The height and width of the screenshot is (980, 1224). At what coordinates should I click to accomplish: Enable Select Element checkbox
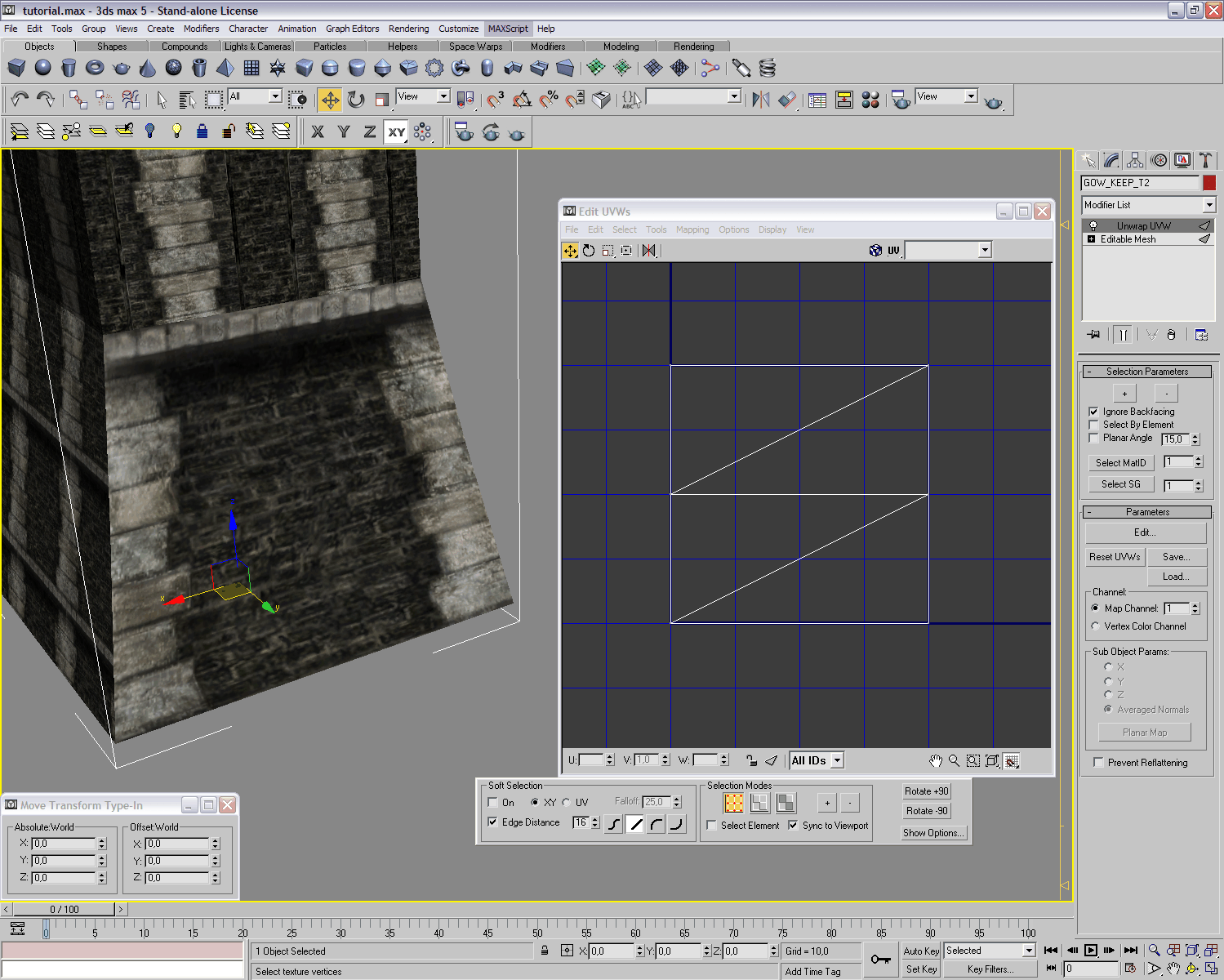click(712, 826)
